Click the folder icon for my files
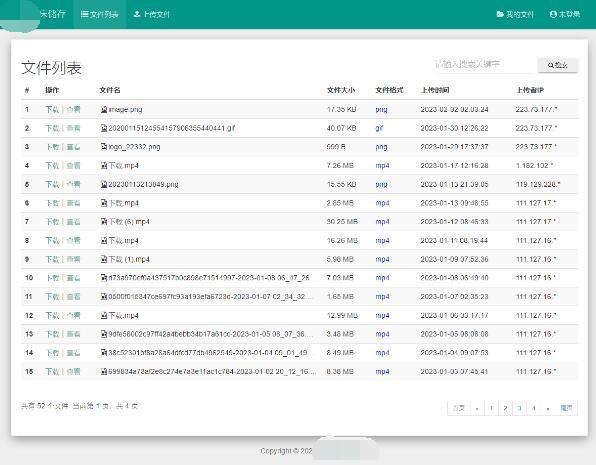The width and height of the screenshot is (596, 465). 500,14
